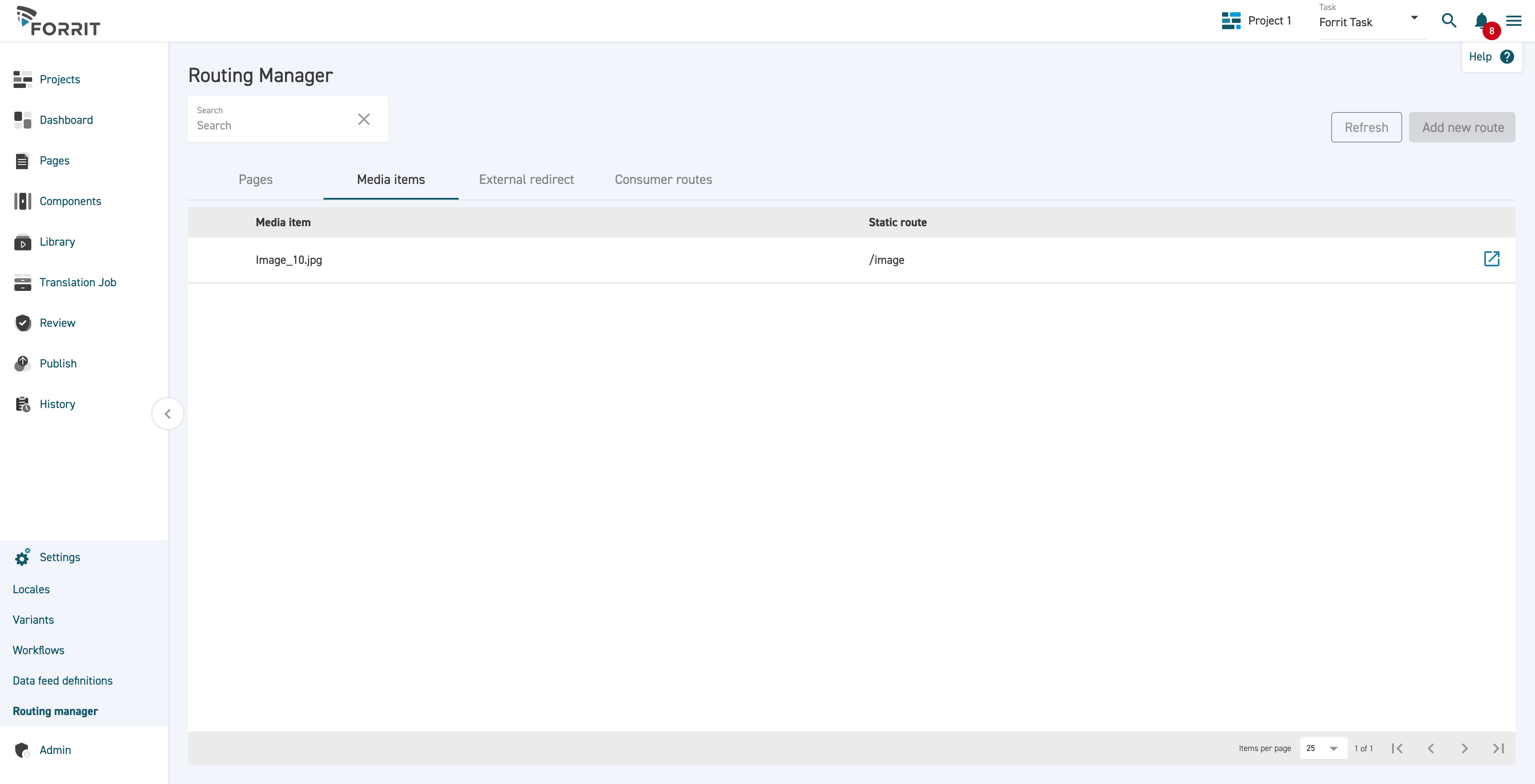Open external link icon for Image_10.jpg
The image size is (1535, 784).
click(1491, 258)
